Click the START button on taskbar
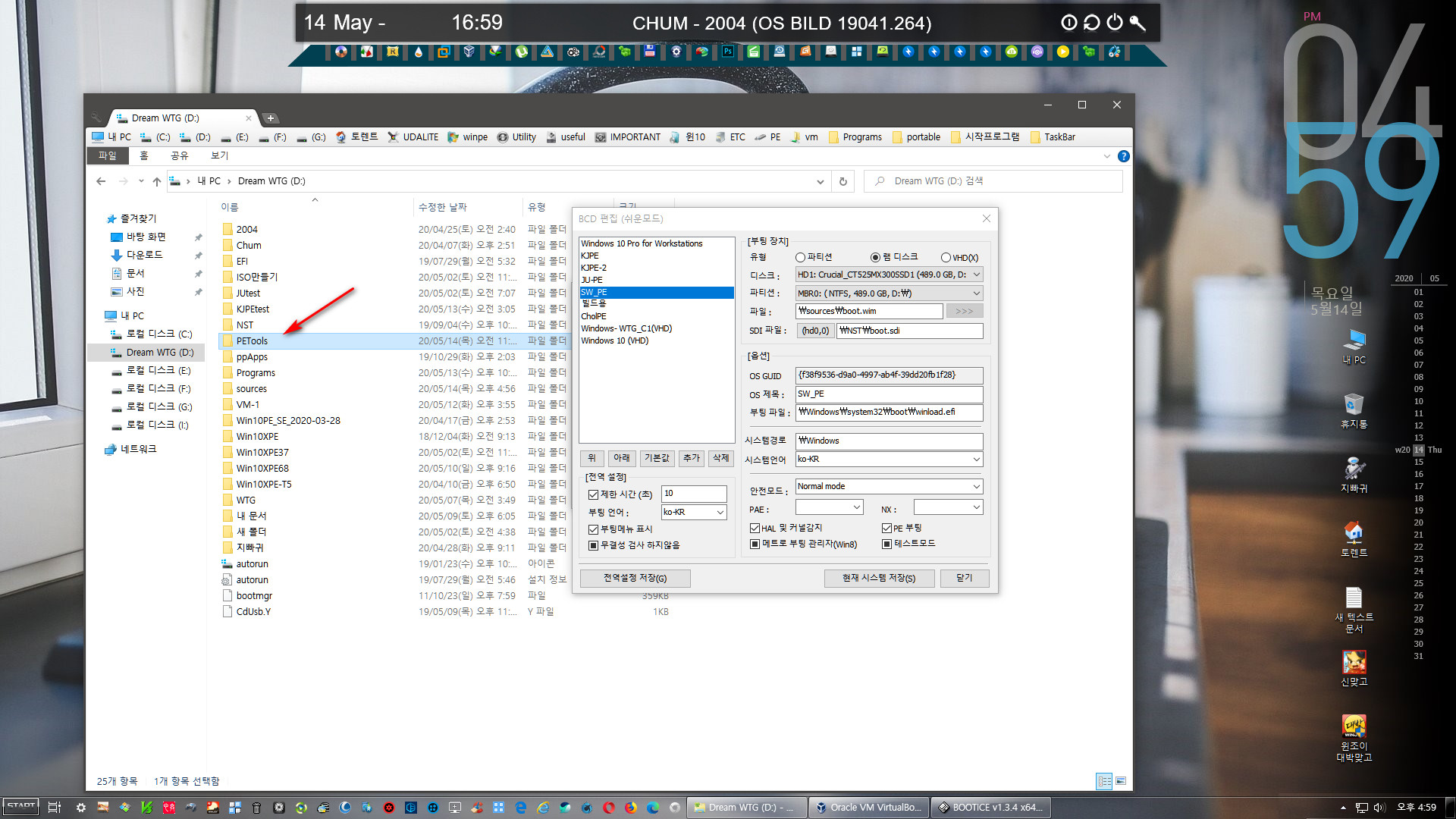The image size is (1456, 819). [20, 807]
